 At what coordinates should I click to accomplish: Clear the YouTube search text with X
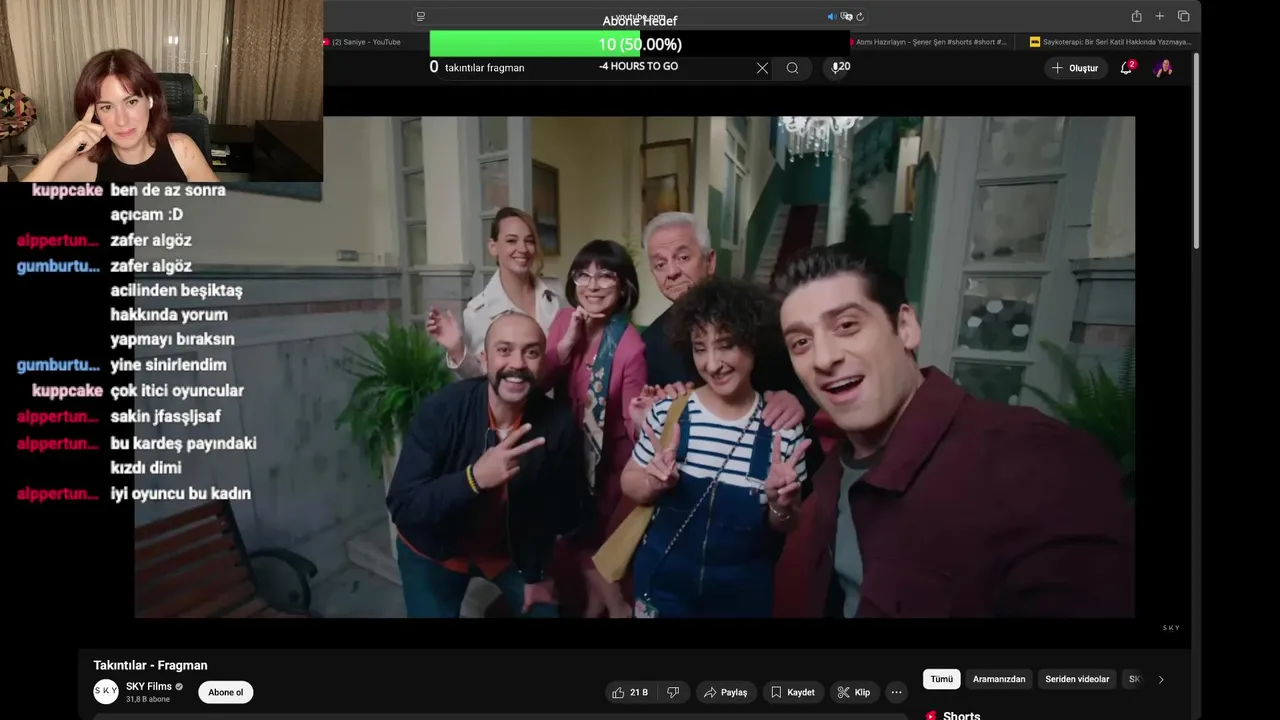(x=762, y=68)
